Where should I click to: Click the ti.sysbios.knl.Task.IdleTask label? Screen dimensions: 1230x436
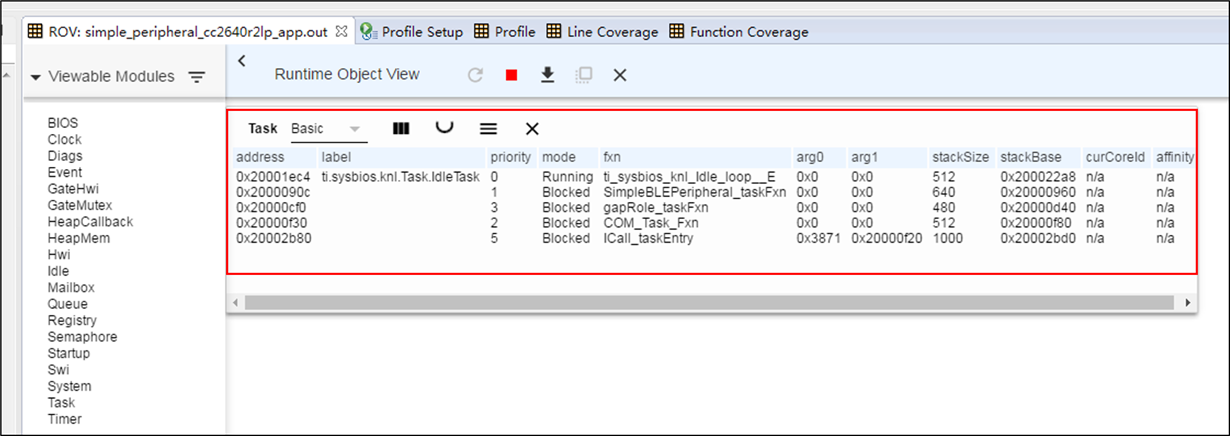(400, 177)
